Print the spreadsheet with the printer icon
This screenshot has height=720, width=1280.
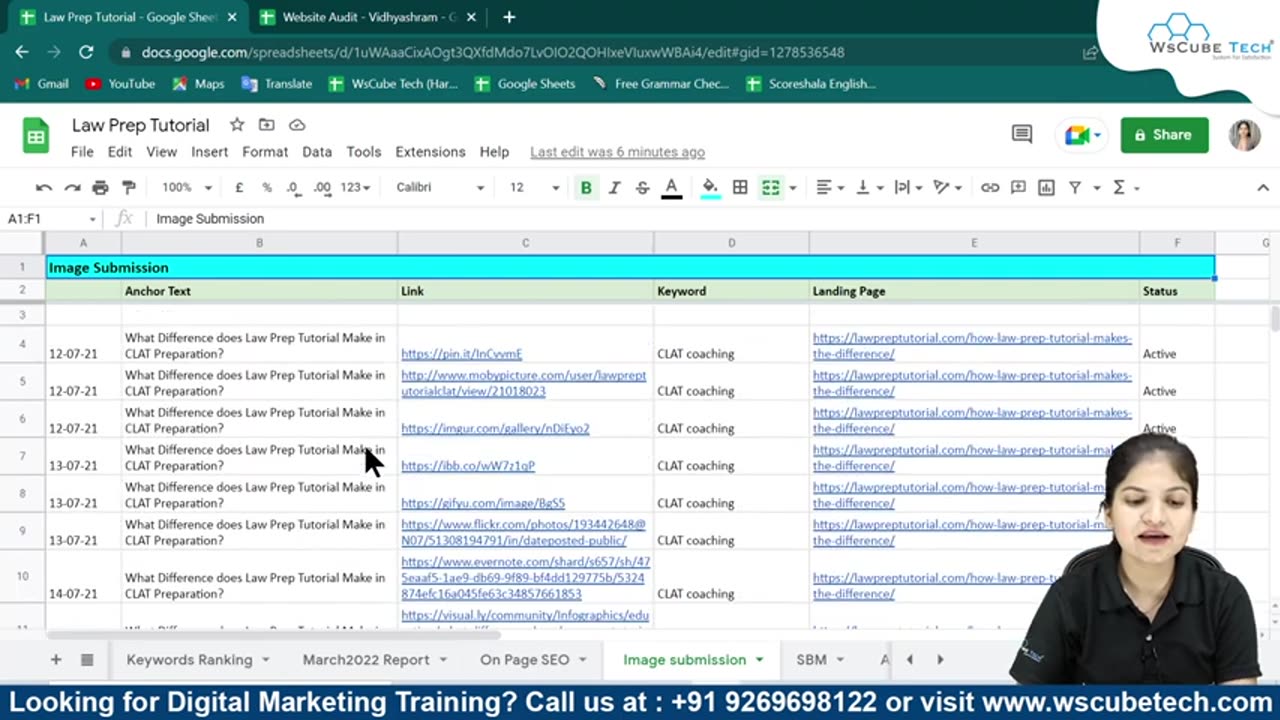(x=100, y=187)
